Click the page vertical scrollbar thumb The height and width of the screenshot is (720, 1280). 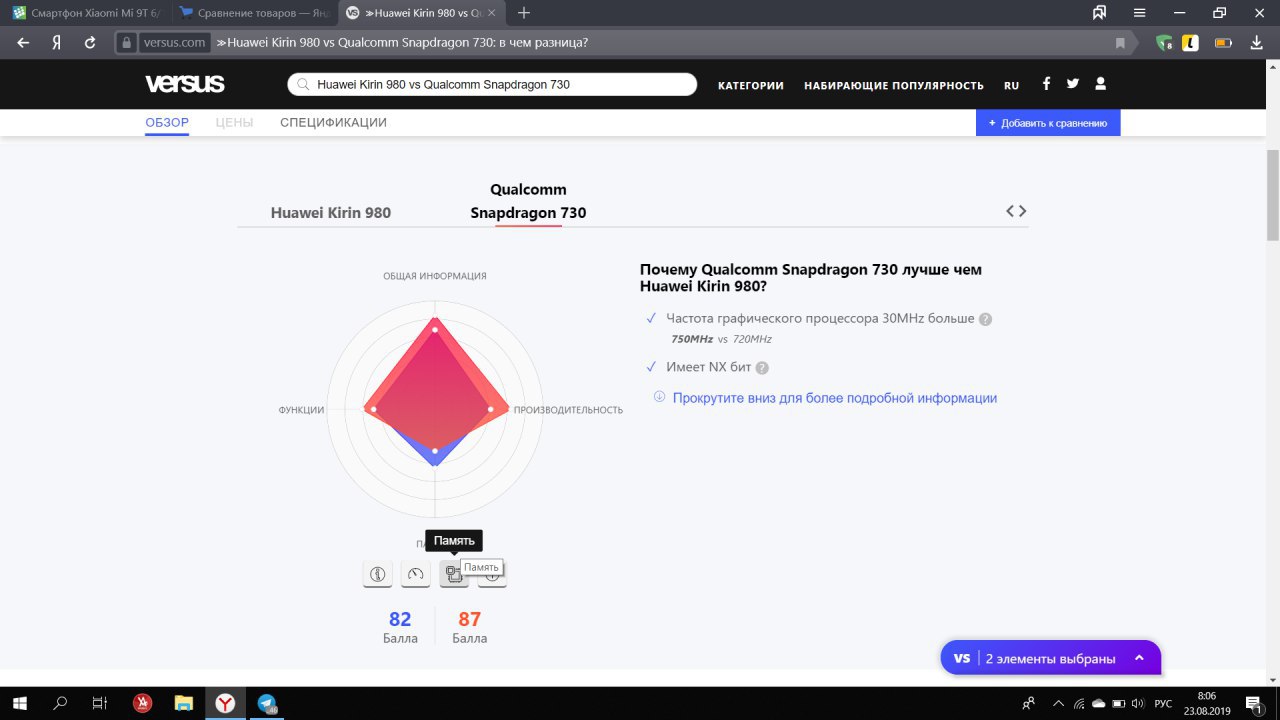(x=1272, y=195)
